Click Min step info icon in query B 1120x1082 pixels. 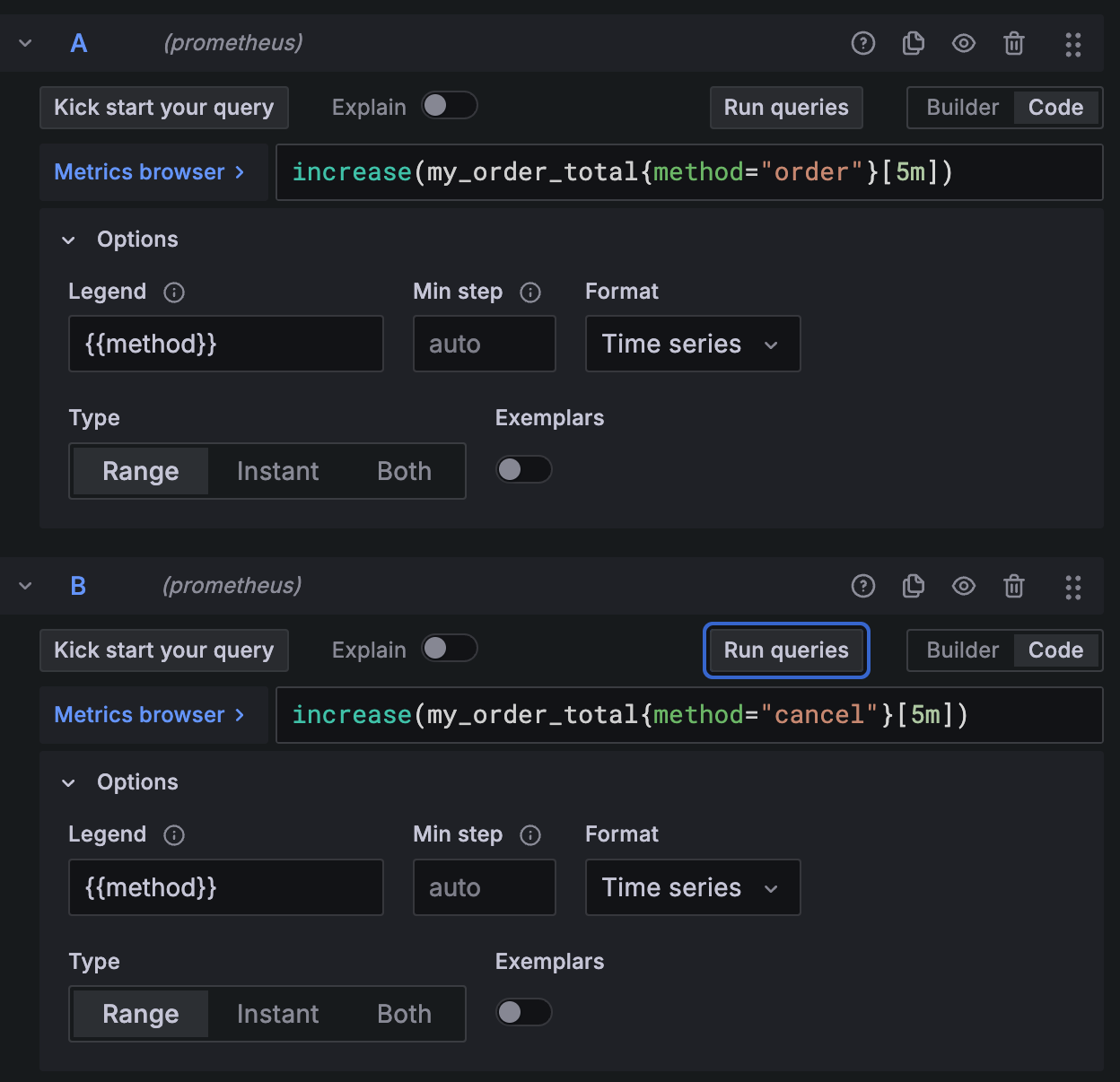pyautogui.click(x=530, y=835)
